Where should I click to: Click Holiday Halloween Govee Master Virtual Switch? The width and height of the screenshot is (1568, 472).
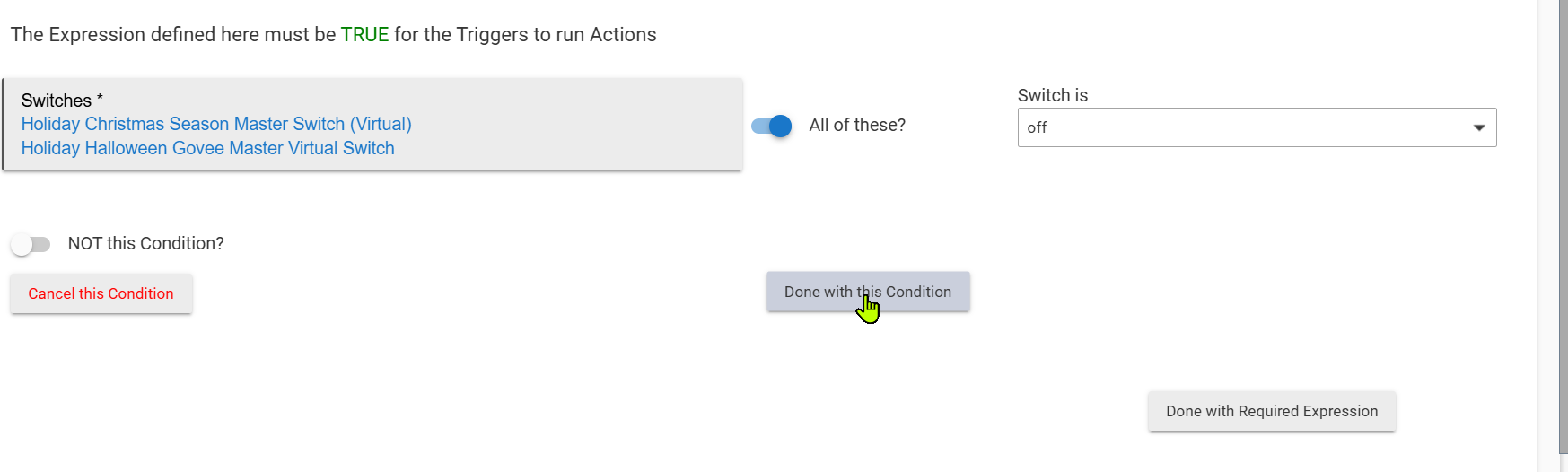click(207, 148)
